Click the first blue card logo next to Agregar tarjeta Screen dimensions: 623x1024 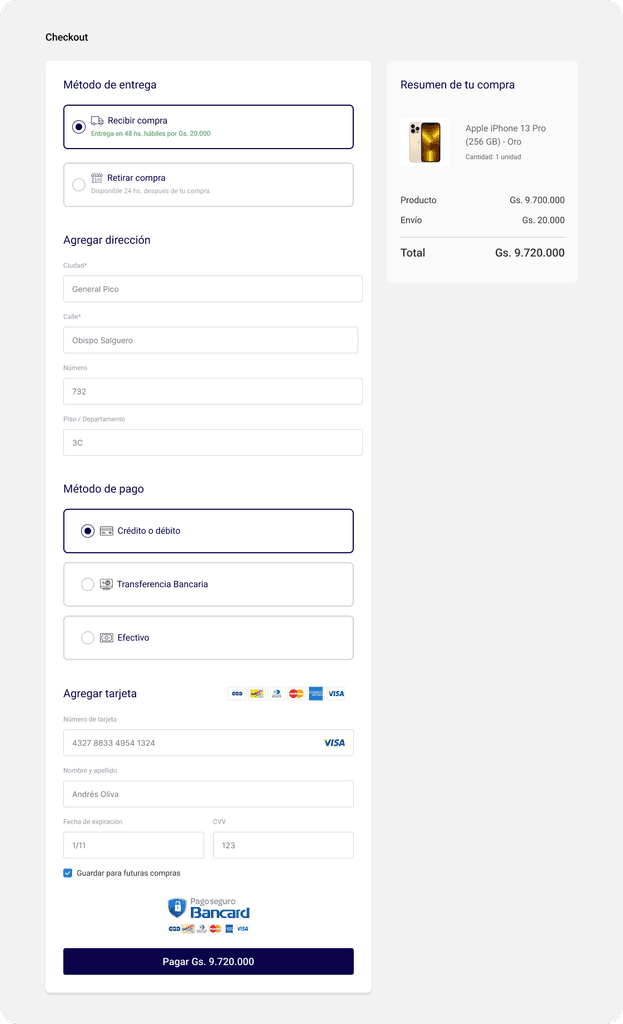(x=237, y=694)
